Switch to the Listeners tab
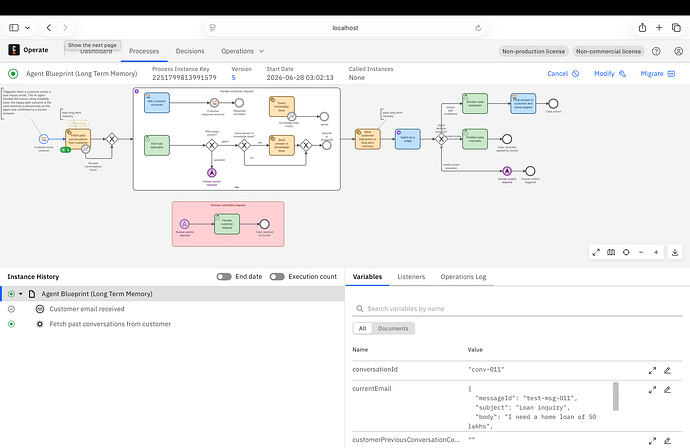690x448 pixels. (x=411, y=276)
